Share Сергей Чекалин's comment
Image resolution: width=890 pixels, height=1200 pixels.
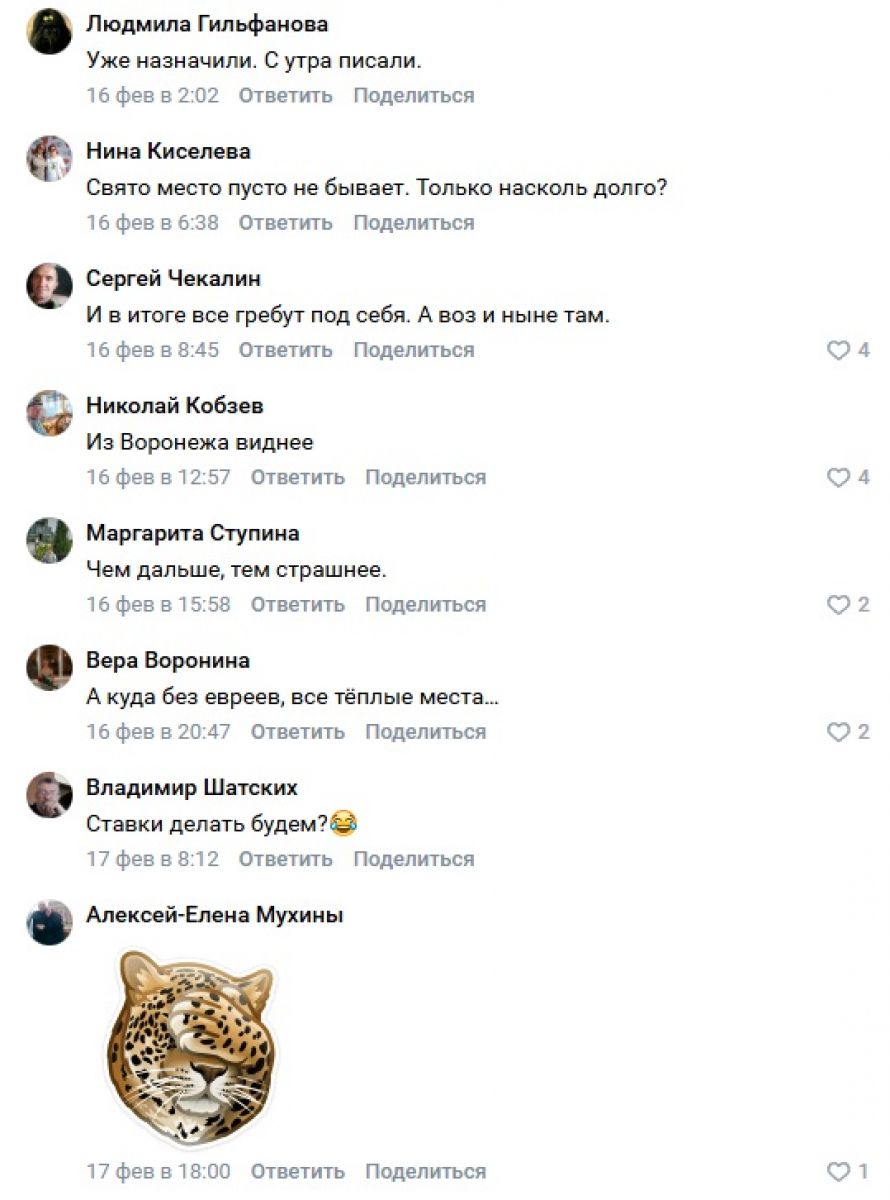pyautogui.click(x=413, y=350)
